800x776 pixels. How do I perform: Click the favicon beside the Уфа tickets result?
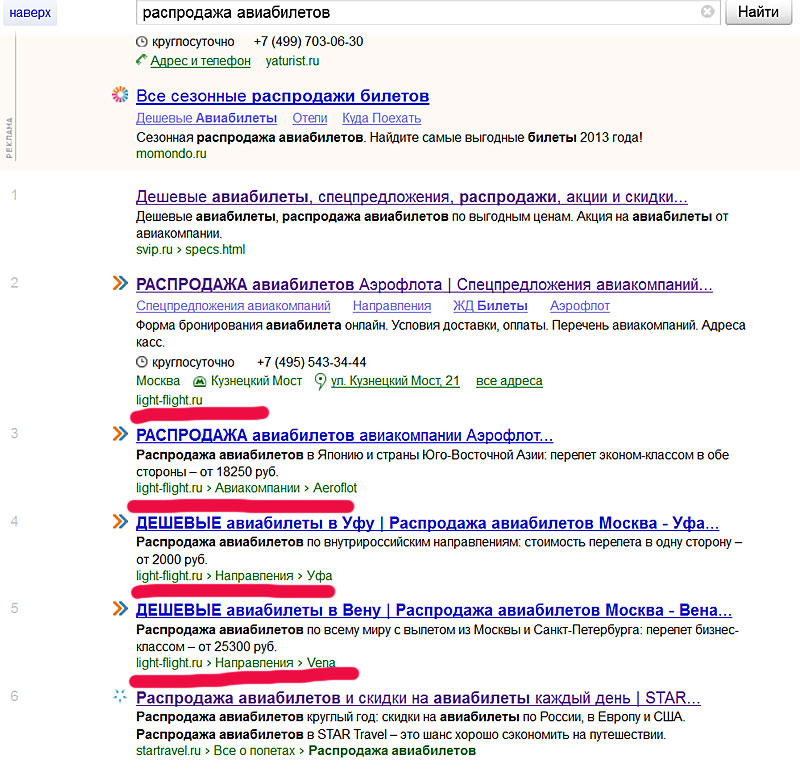coord(120,523)
